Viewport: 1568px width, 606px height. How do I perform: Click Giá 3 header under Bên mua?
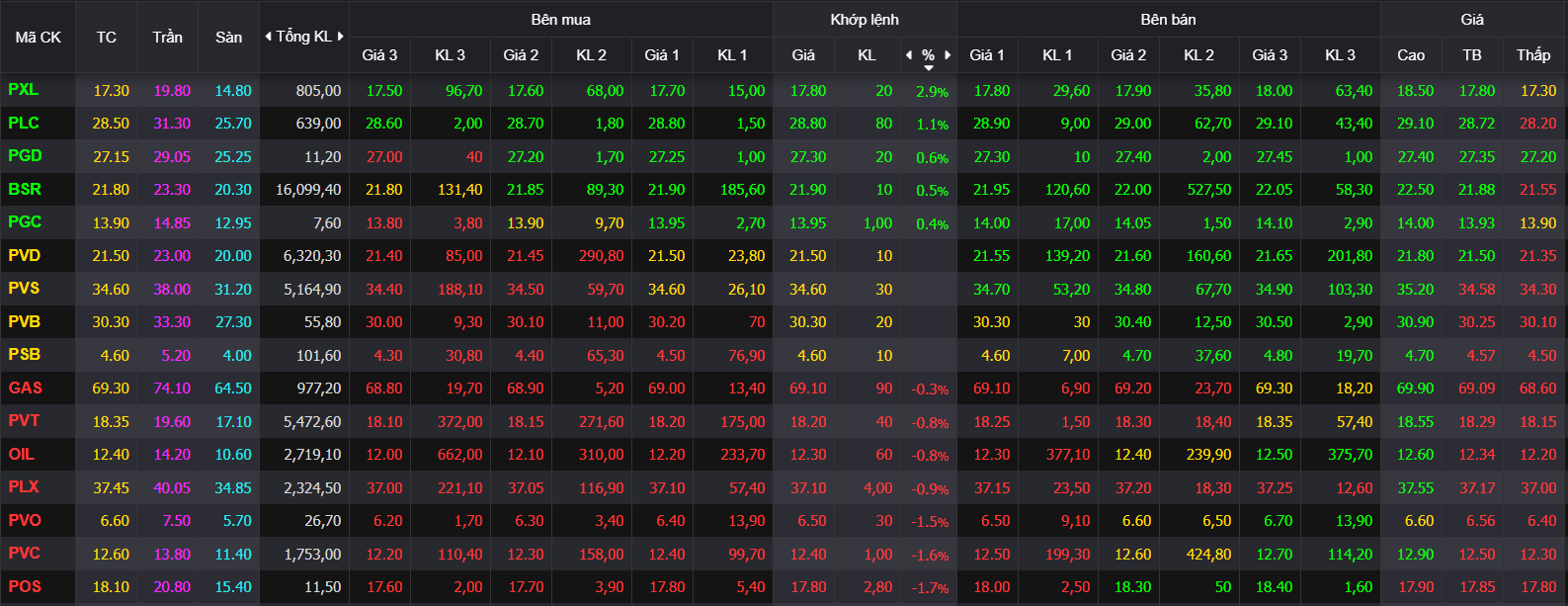pyautogui.click(x=379, y=55)
